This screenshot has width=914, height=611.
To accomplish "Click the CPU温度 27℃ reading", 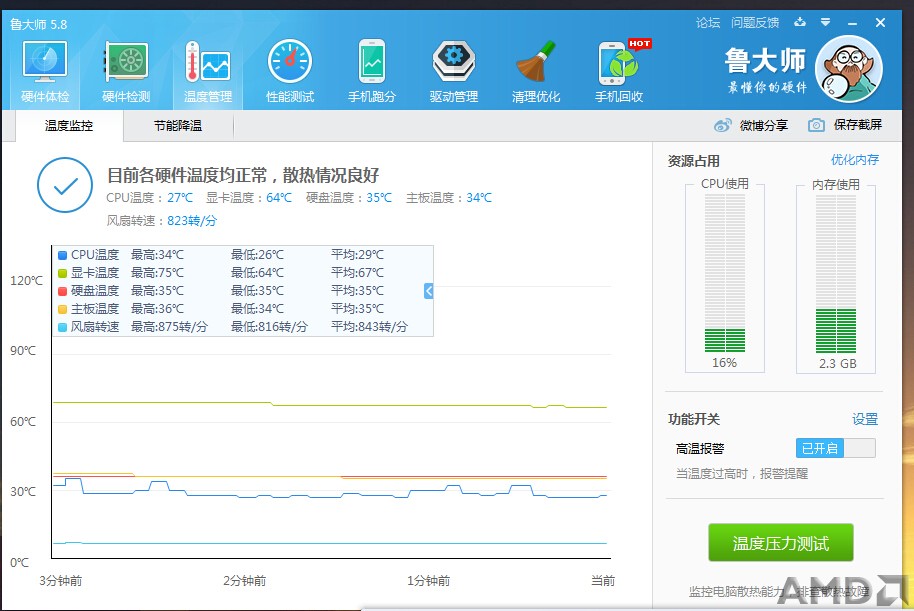I will [x=149, y=198].
